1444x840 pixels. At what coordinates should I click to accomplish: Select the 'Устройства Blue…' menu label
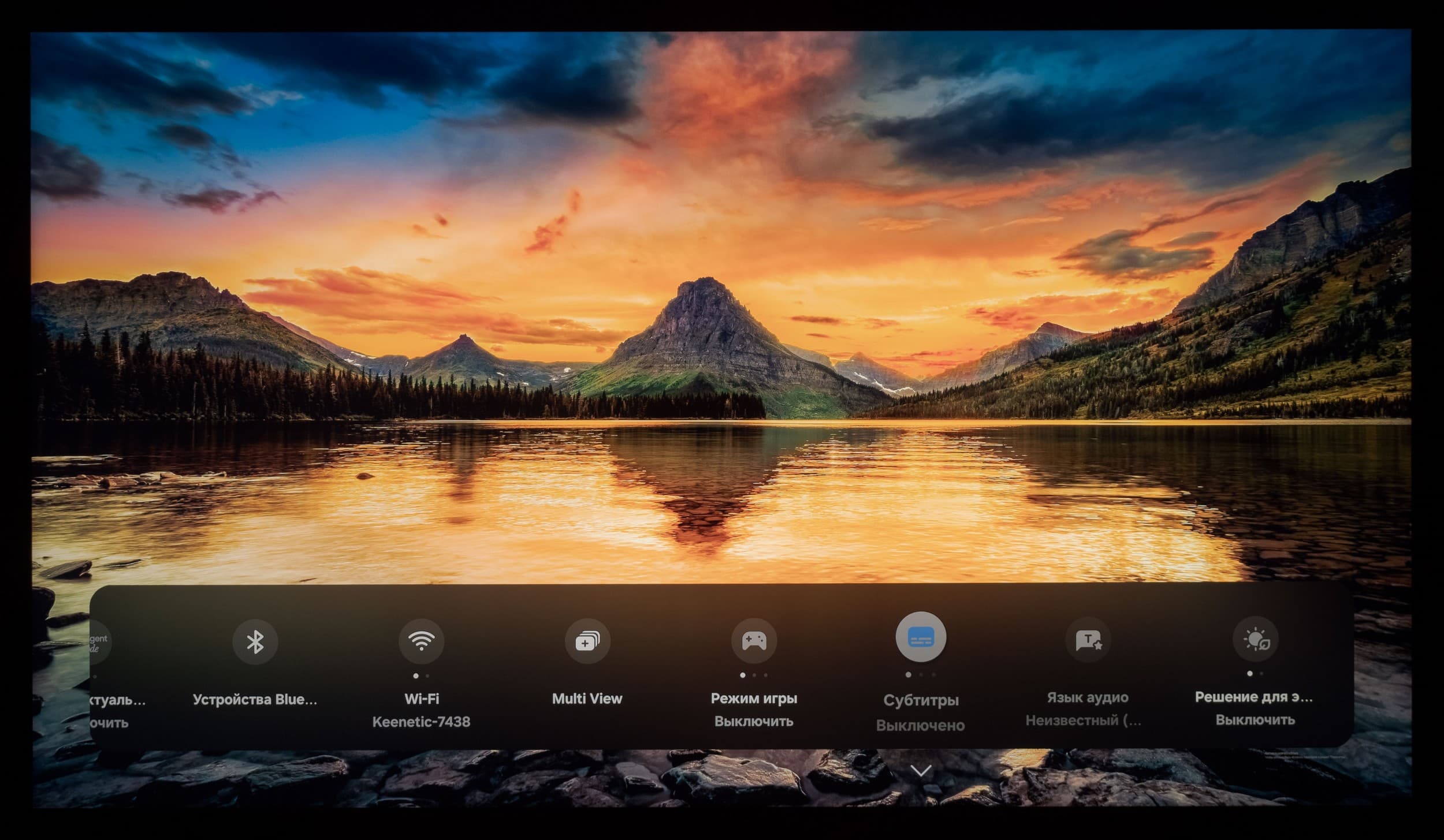255,699
